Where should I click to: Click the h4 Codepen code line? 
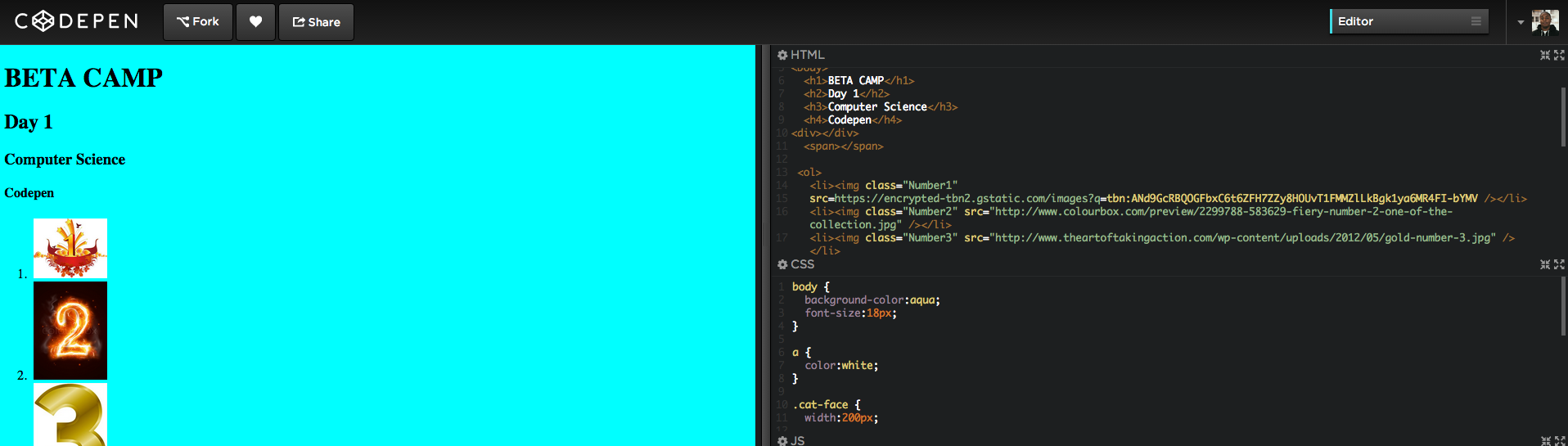[x=853, y=119]
